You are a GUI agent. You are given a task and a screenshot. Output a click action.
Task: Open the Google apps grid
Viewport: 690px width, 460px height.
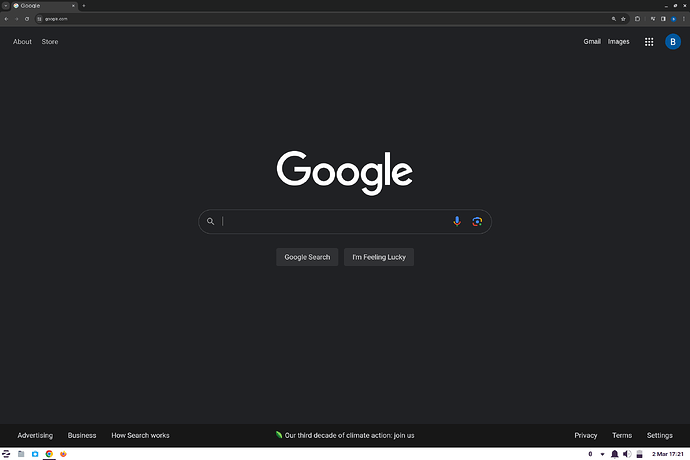tap(649, 42)
